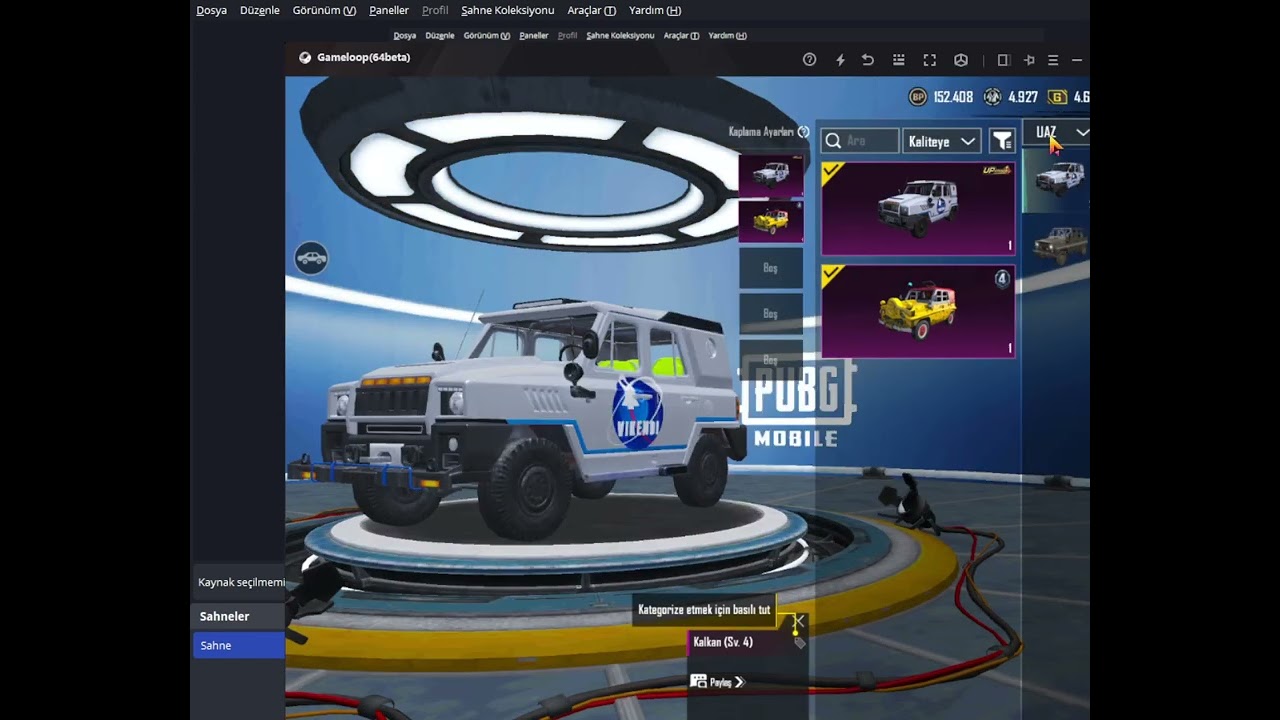1280x720 pixels.
Task: Open the Paneller menu in outer bar
Action: (389, 10)
